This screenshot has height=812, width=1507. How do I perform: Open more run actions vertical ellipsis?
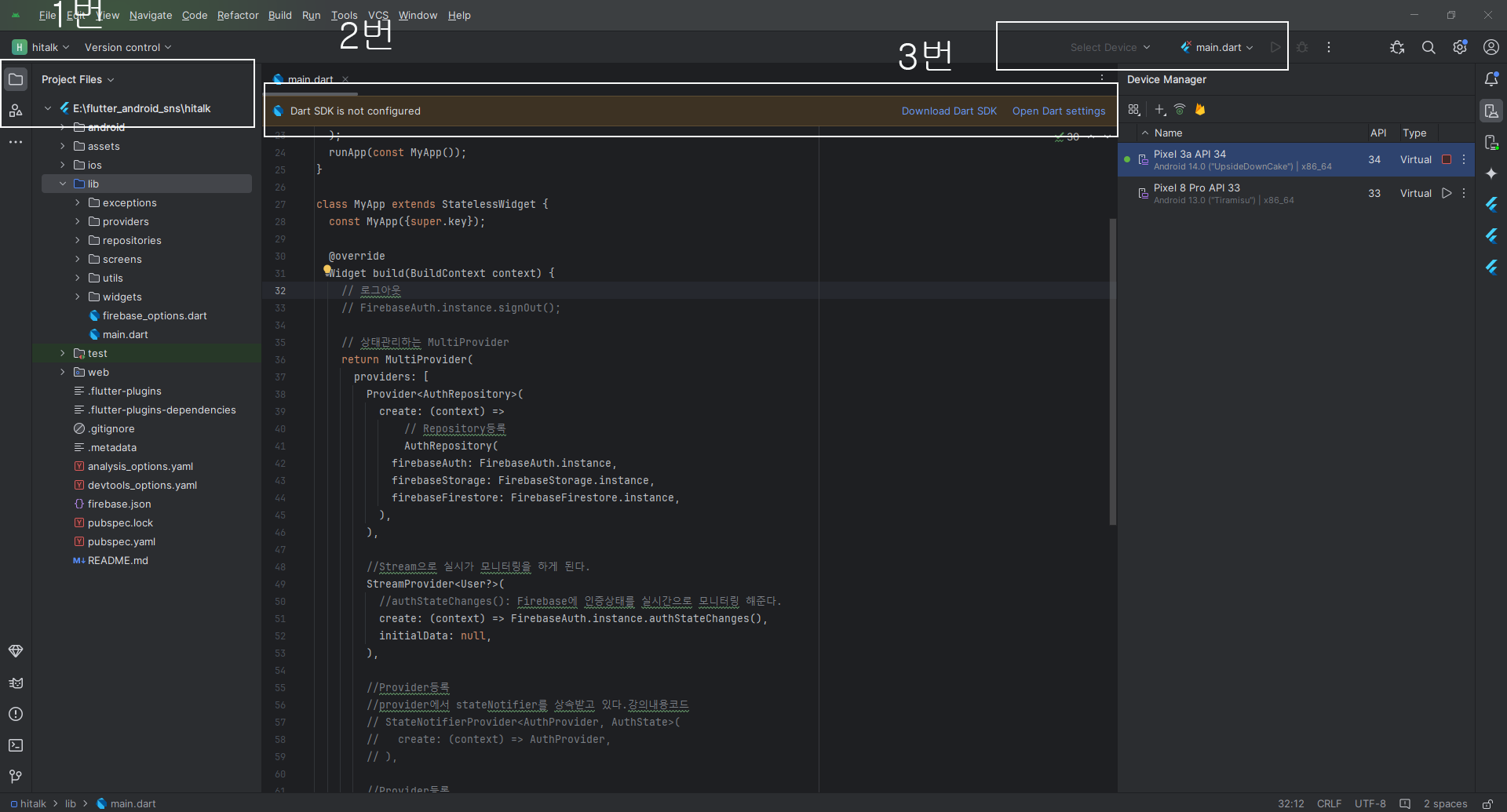click(1329, 47)
